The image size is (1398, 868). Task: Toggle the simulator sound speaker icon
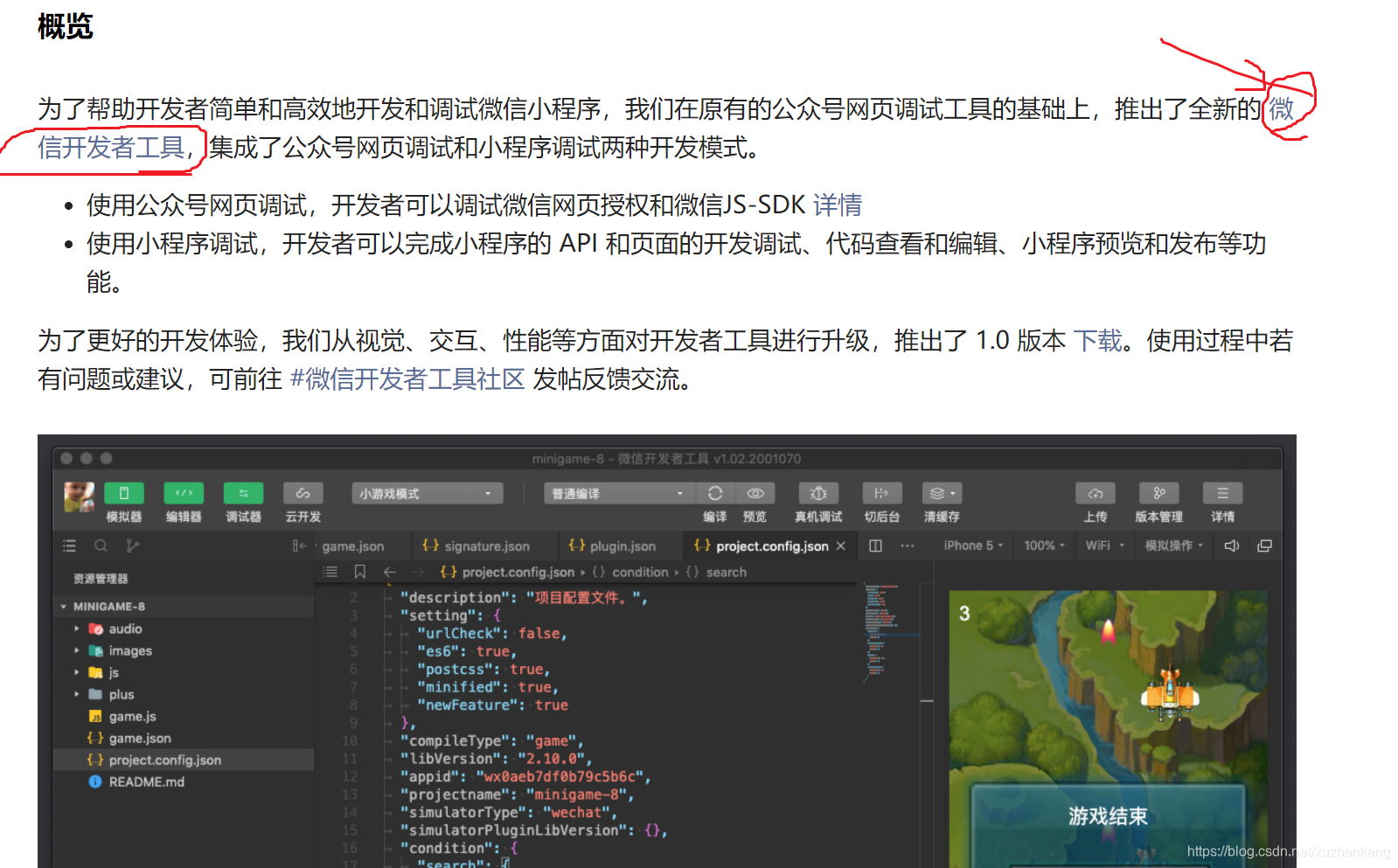[1232, 545]
